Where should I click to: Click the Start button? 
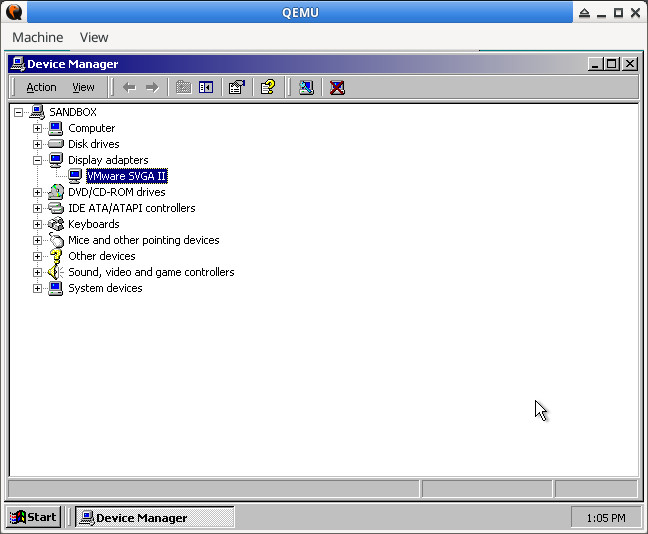click(x=34, y=517)
